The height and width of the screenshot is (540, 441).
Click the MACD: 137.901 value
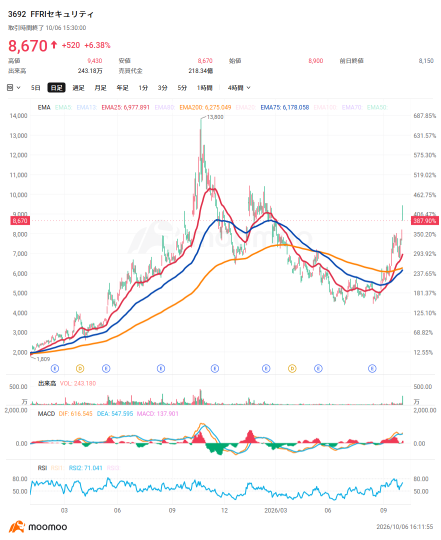pyautogui.click(x=157, y=414)
